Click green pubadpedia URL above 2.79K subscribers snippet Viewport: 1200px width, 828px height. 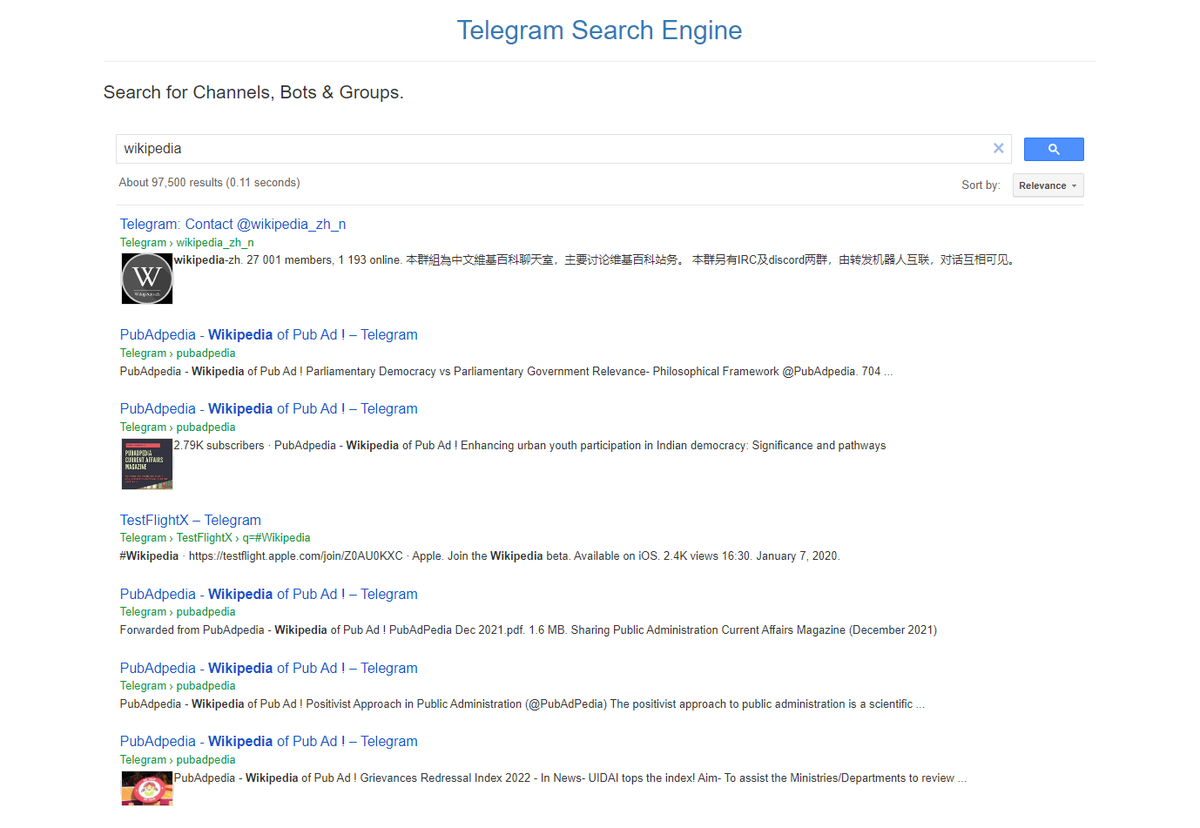178,427
